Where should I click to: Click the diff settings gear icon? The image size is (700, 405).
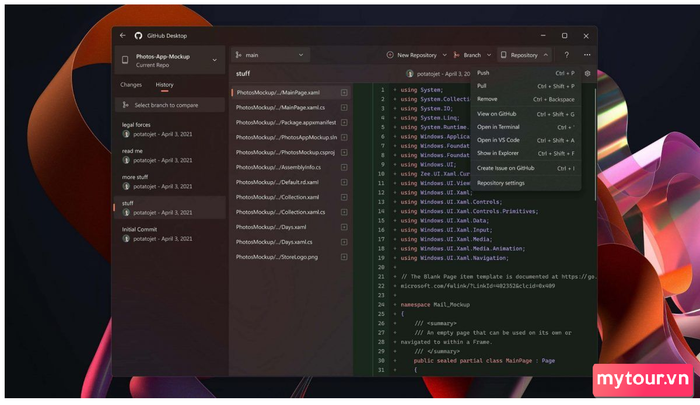pyautogui.click(x=588, y=73)
